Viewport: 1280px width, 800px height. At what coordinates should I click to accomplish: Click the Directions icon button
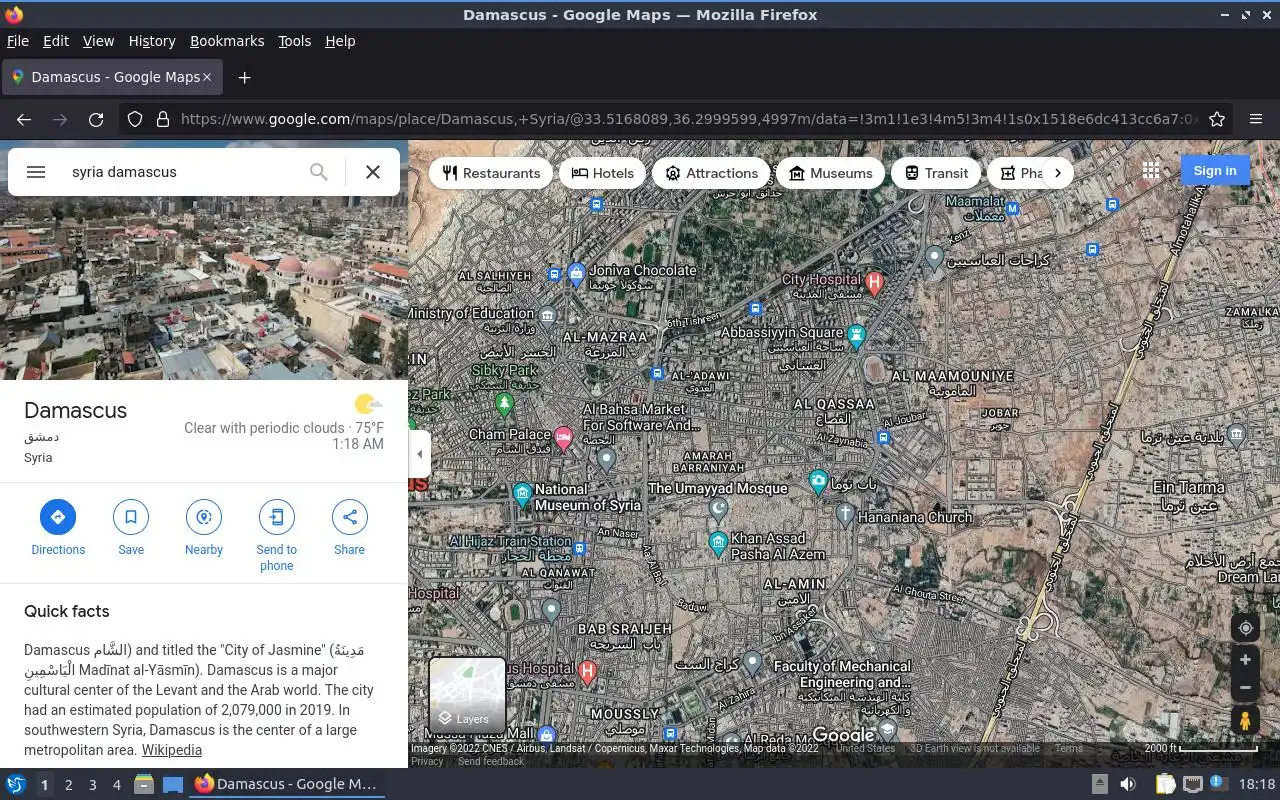58,517
